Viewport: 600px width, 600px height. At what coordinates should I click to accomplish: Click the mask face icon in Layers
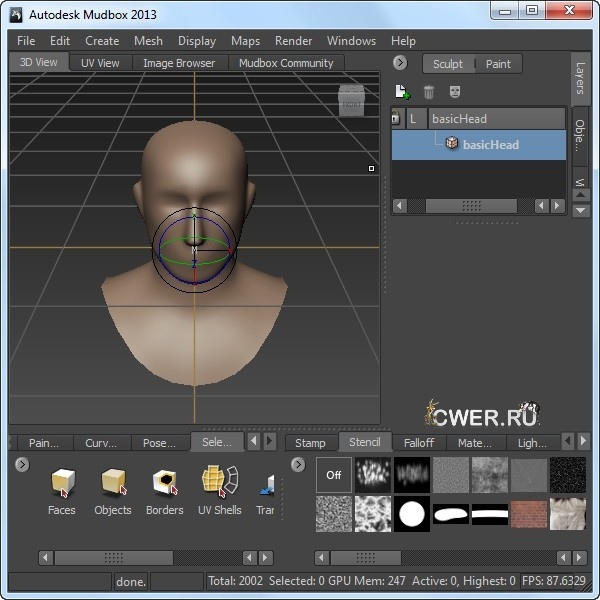click(x=455, y=92)
